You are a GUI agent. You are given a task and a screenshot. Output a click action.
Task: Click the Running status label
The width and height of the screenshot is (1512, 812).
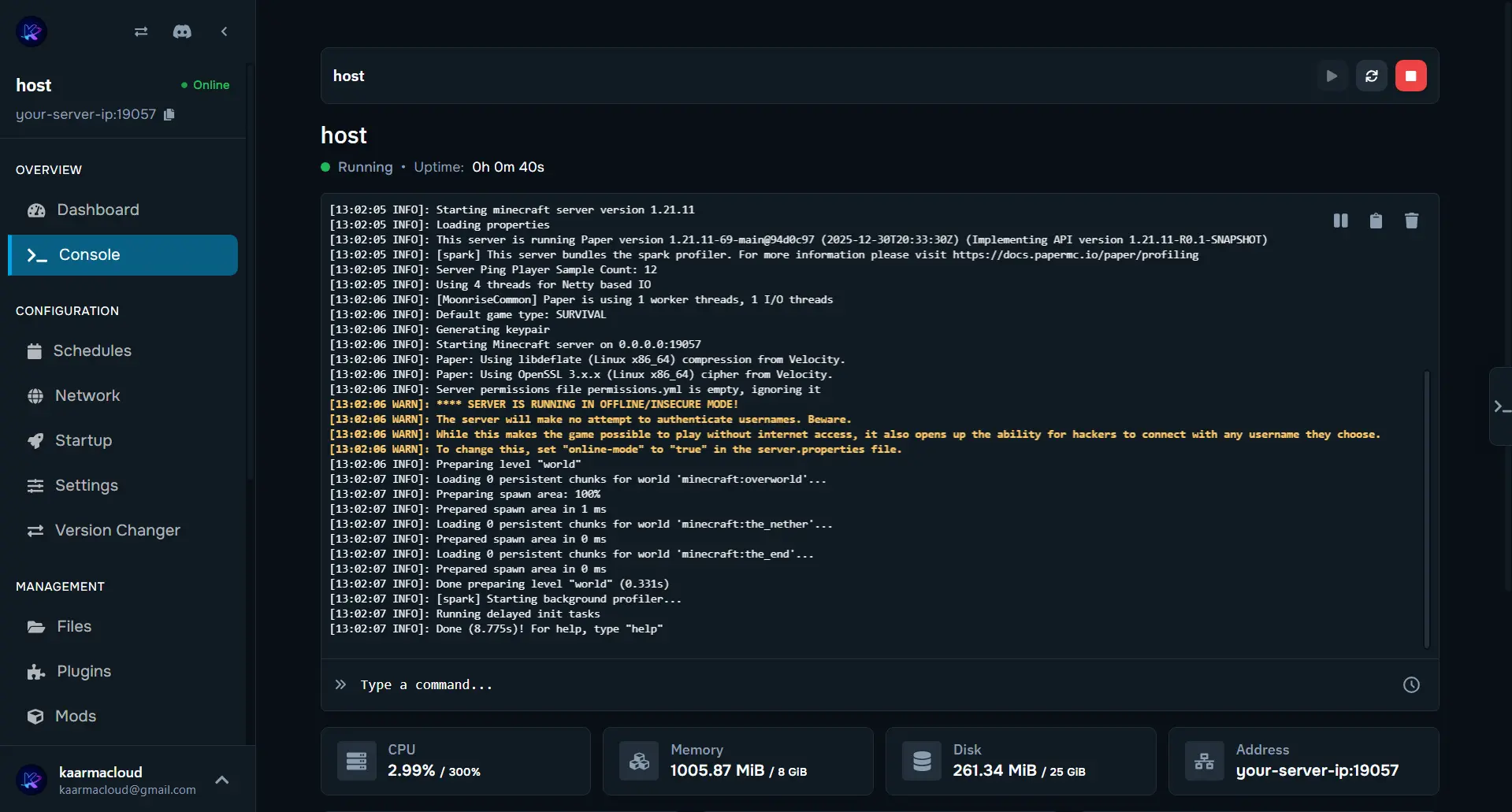click(365, 167)
